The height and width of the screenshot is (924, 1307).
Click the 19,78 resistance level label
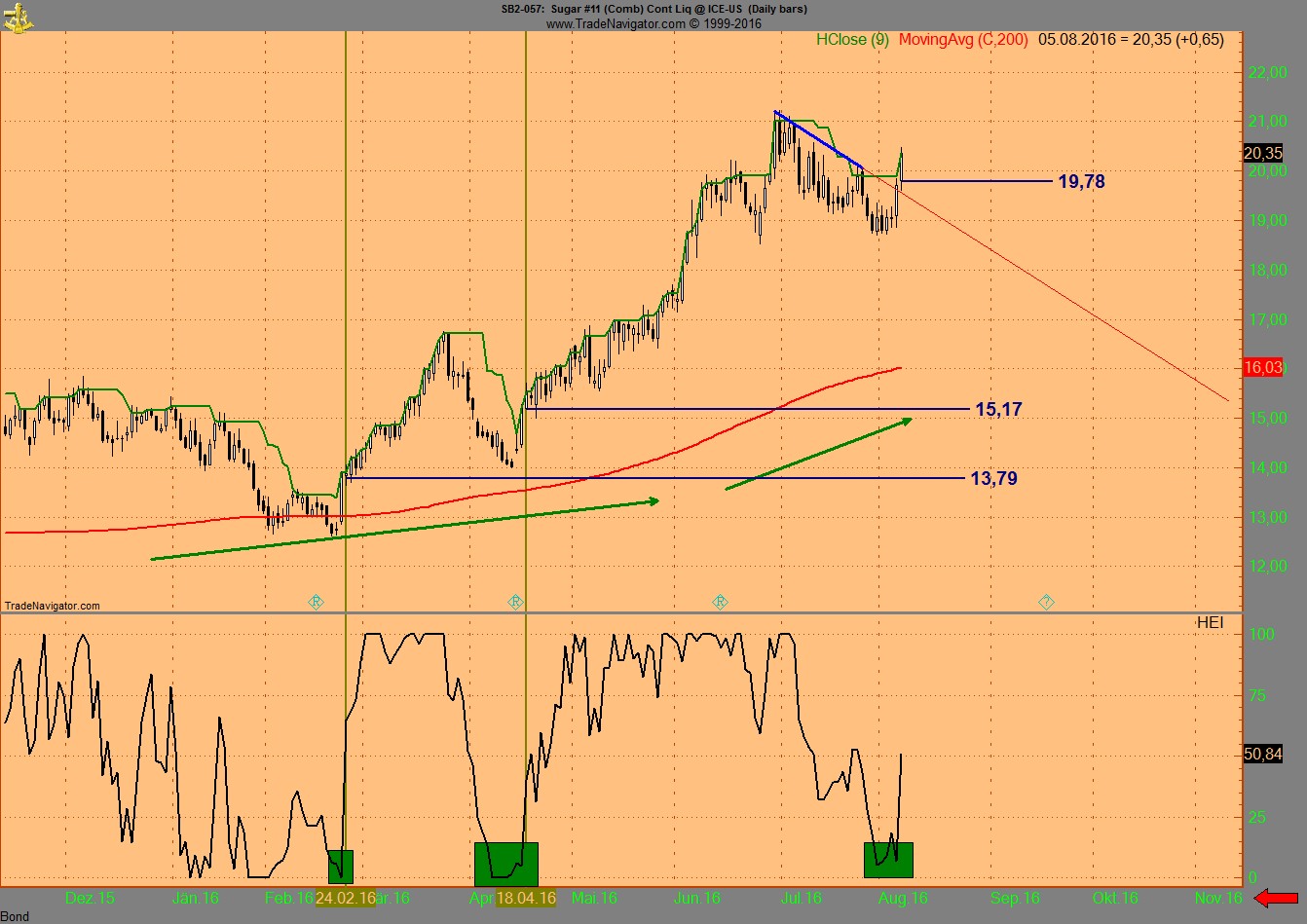pyautogui.click(x=1081, y=182)
